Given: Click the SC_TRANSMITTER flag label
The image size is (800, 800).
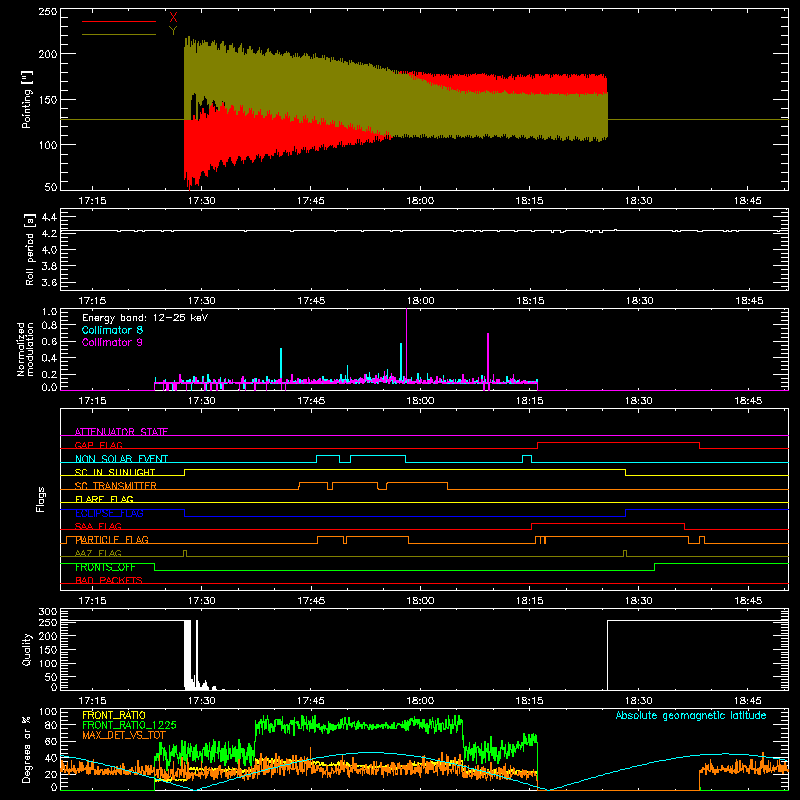Looking at the screenshot, I should (115, 486).
